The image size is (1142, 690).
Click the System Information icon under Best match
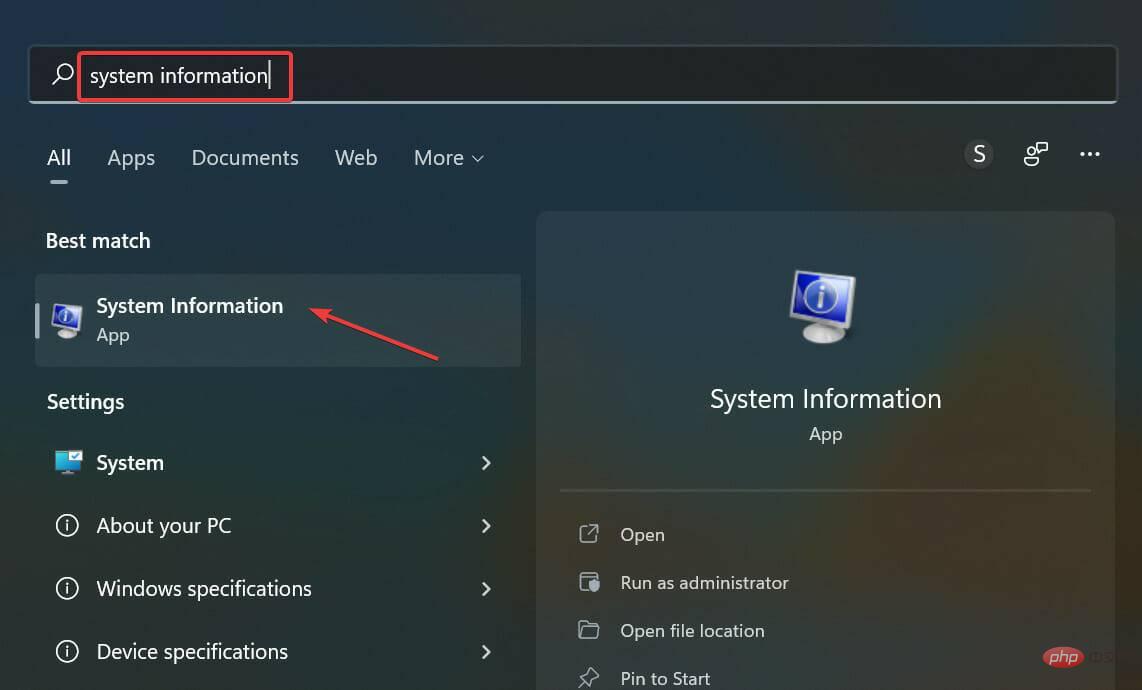(66, 319)
